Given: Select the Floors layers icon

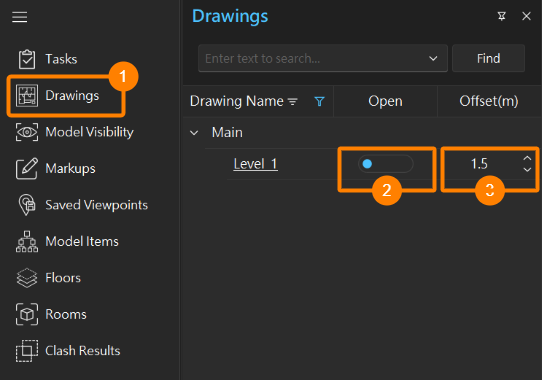Looking at the screenshot, I should 27,278.
